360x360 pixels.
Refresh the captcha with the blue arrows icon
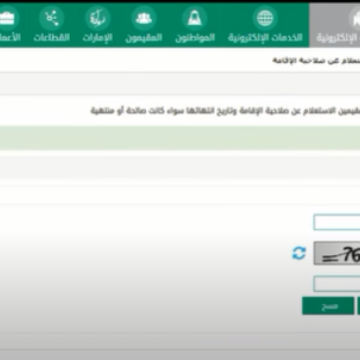coord(299,253)
